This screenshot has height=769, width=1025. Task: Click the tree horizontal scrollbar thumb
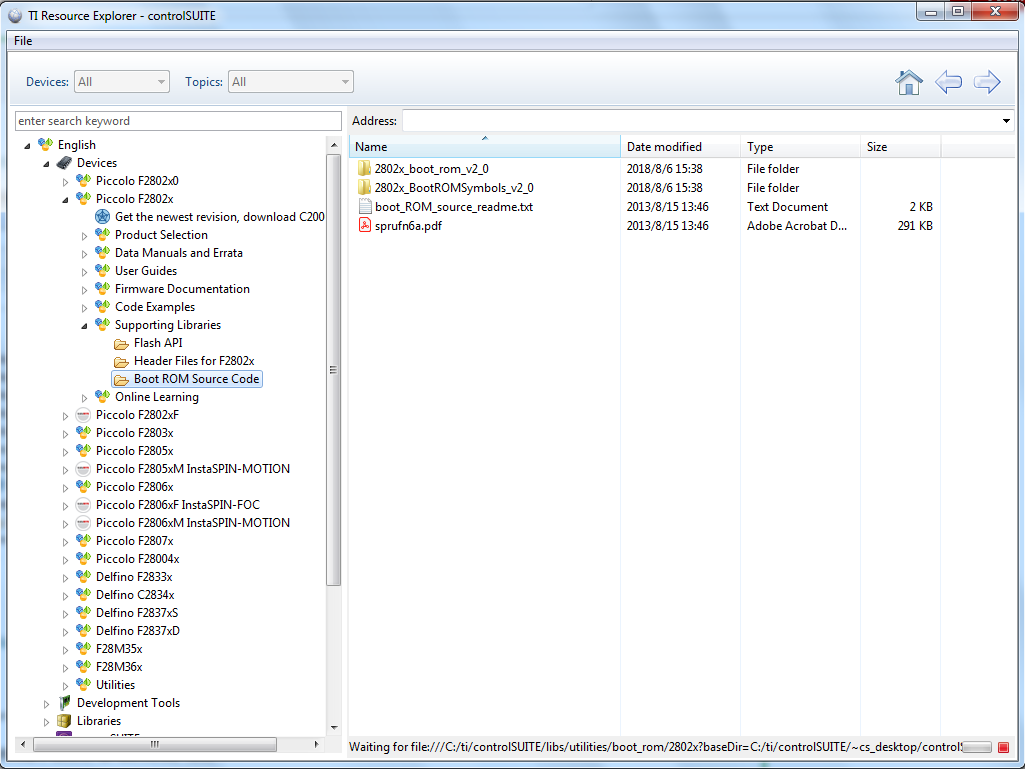[155, 744]
